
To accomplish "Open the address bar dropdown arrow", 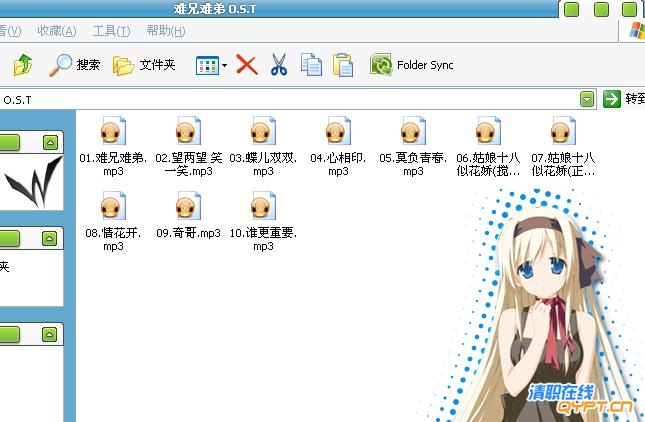I will 587,99.
